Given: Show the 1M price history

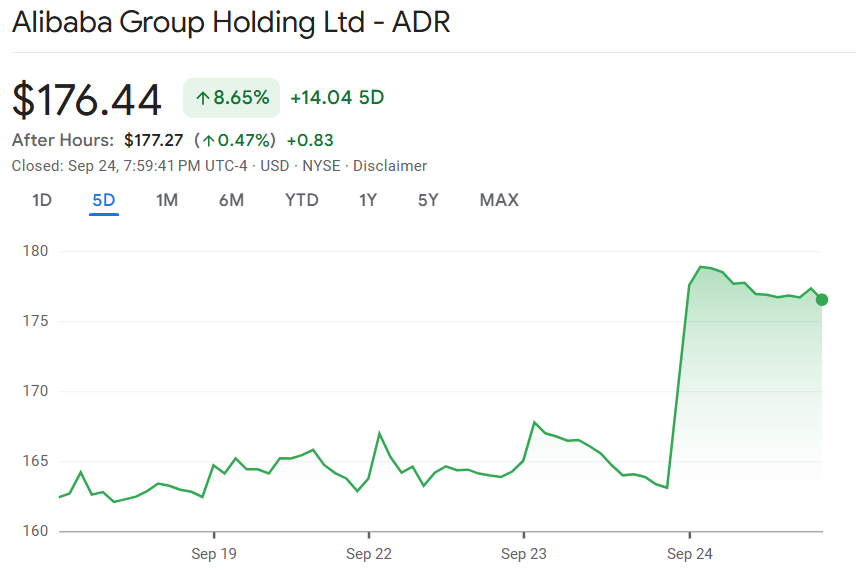Looking at the screenshot, I should 167,200.
